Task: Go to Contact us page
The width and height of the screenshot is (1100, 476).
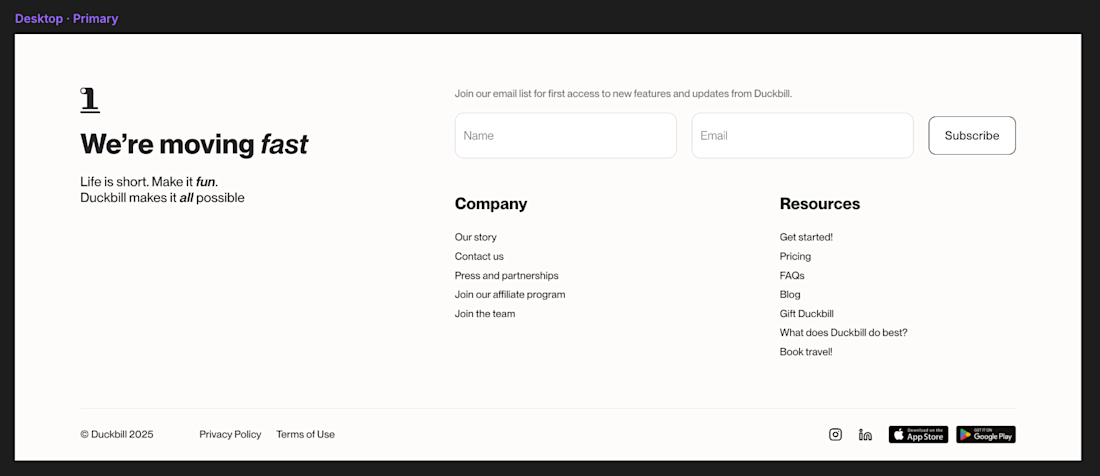Action: pyautogui.click(x=479, y=256)
